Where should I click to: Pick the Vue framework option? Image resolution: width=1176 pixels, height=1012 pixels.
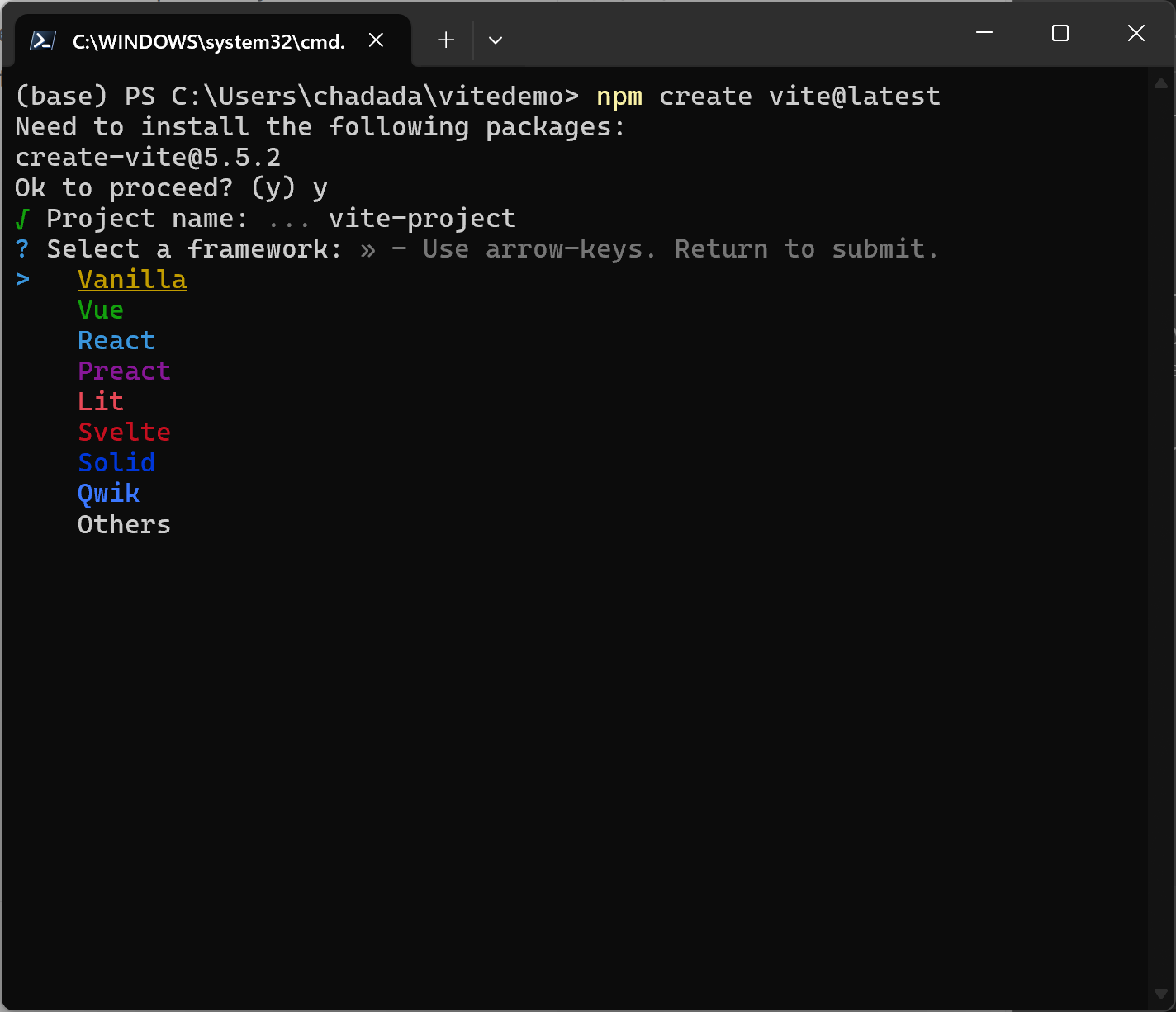click(x=101, y=310)
